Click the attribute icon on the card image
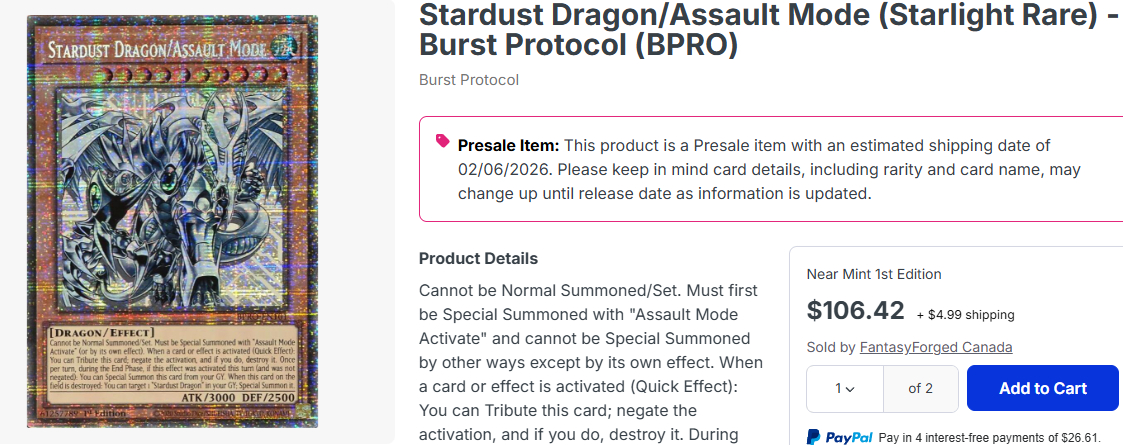The height and width of the screenshot is (445, 1123). (x=287, y=50)
